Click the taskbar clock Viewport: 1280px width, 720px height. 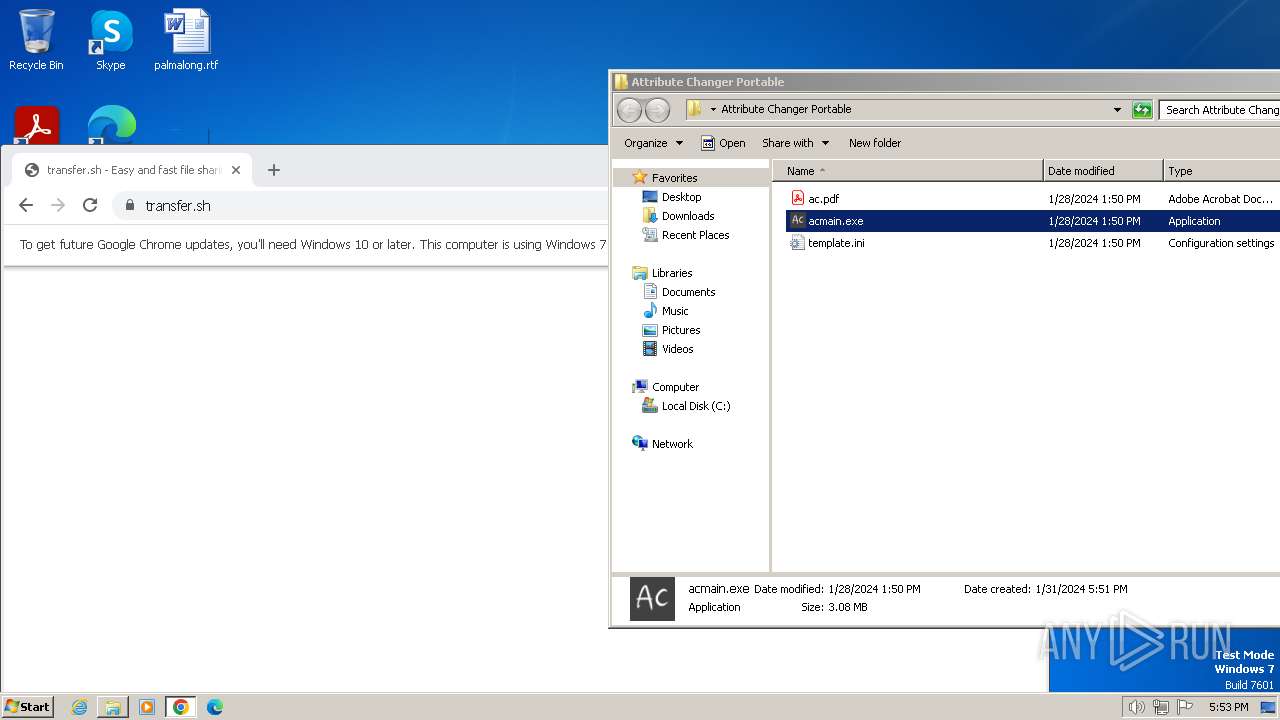(x=1228, y=707)
